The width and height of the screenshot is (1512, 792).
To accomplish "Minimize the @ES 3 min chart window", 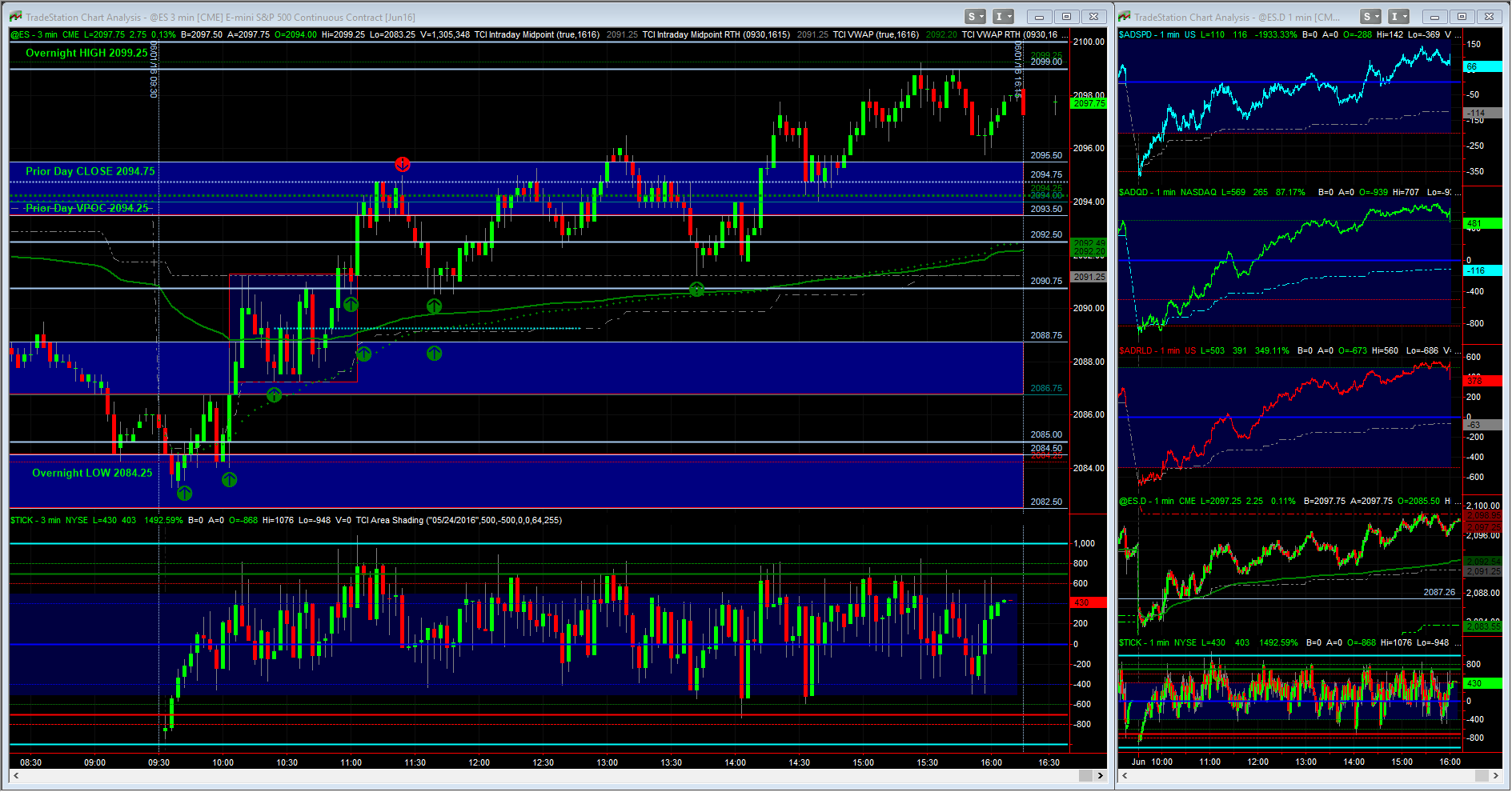I will 1039,16.
